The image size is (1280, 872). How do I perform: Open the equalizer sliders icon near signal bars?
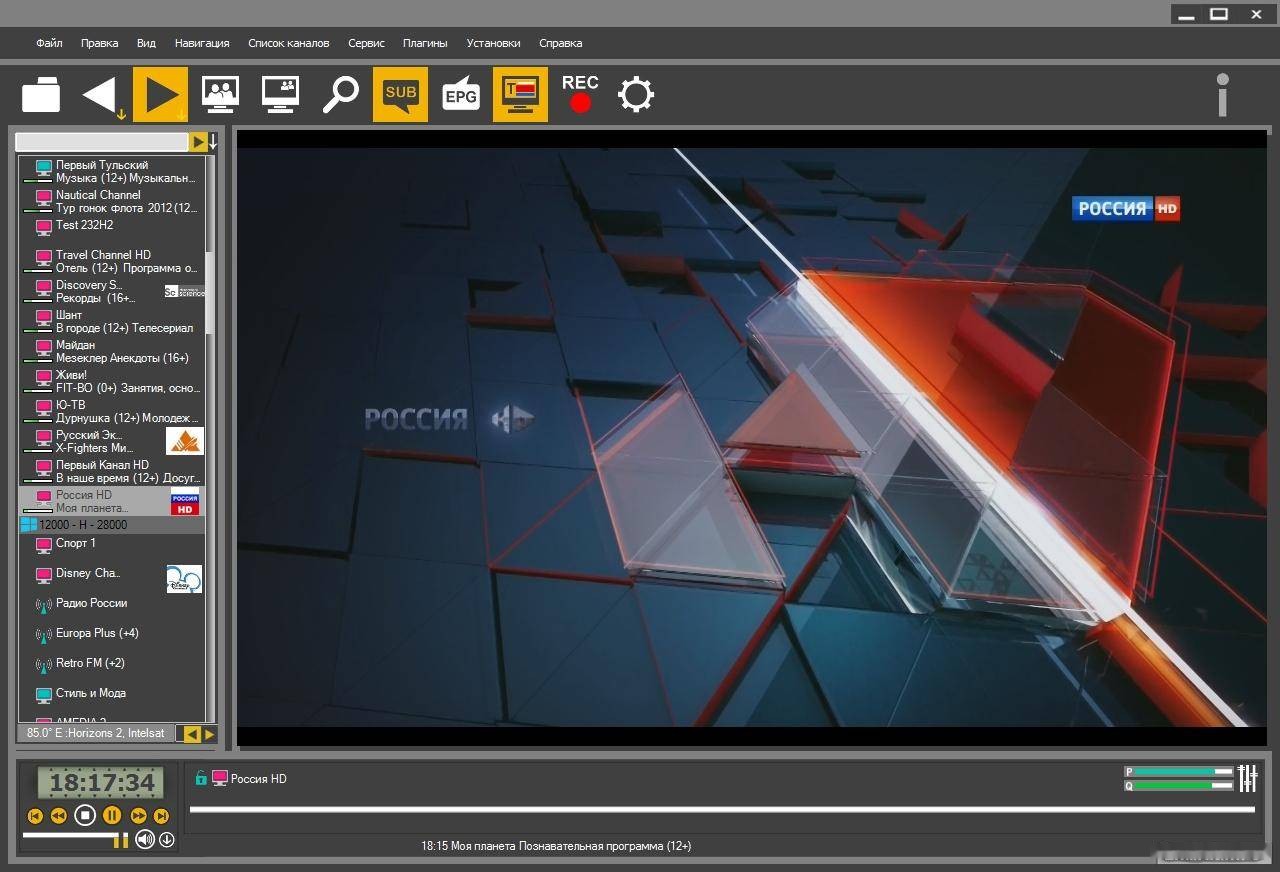point(1247,778)
